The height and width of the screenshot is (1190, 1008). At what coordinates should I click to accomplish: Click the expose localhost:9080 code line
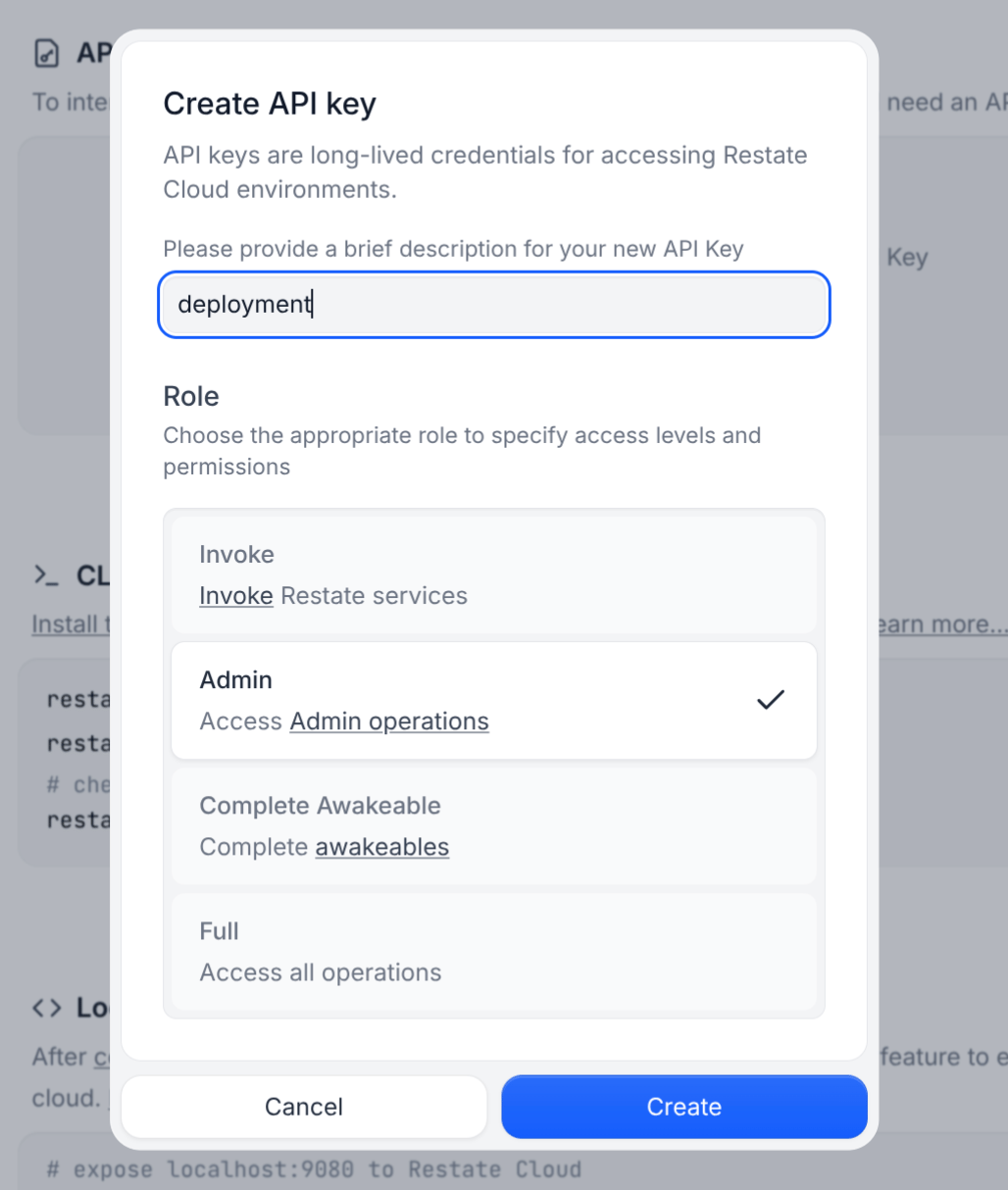click(x=314, y=1169)
